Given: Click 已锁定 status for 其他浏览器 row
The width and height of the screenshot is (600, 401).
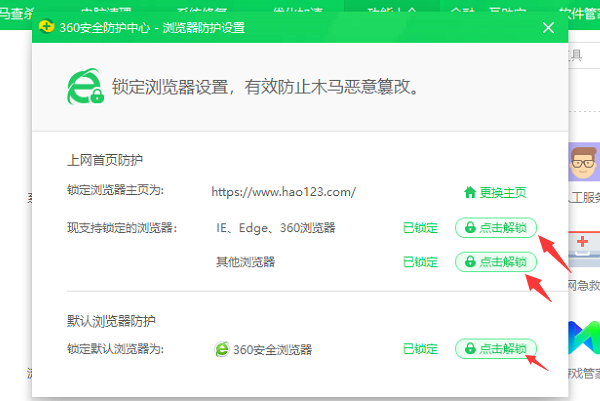Looking at the screenshot, I should [x=420, y=262].
